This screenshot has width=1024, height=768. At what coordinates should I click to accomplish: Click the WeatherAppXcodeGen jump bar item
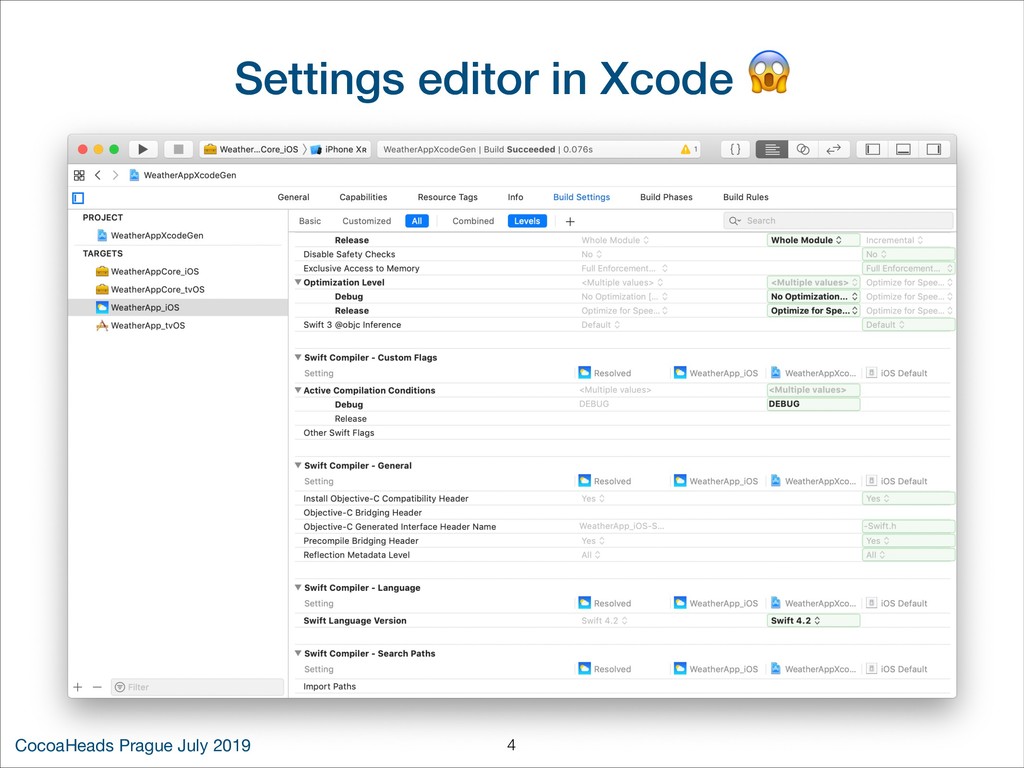(184, 175)
